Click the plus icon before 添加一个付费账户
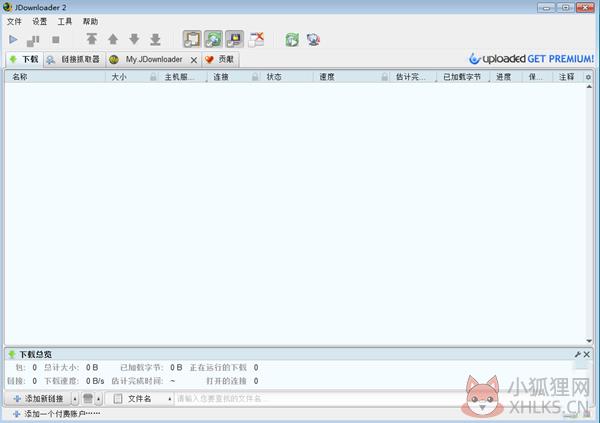This screenshot has width=600, height=423. [x=16, y=414]
